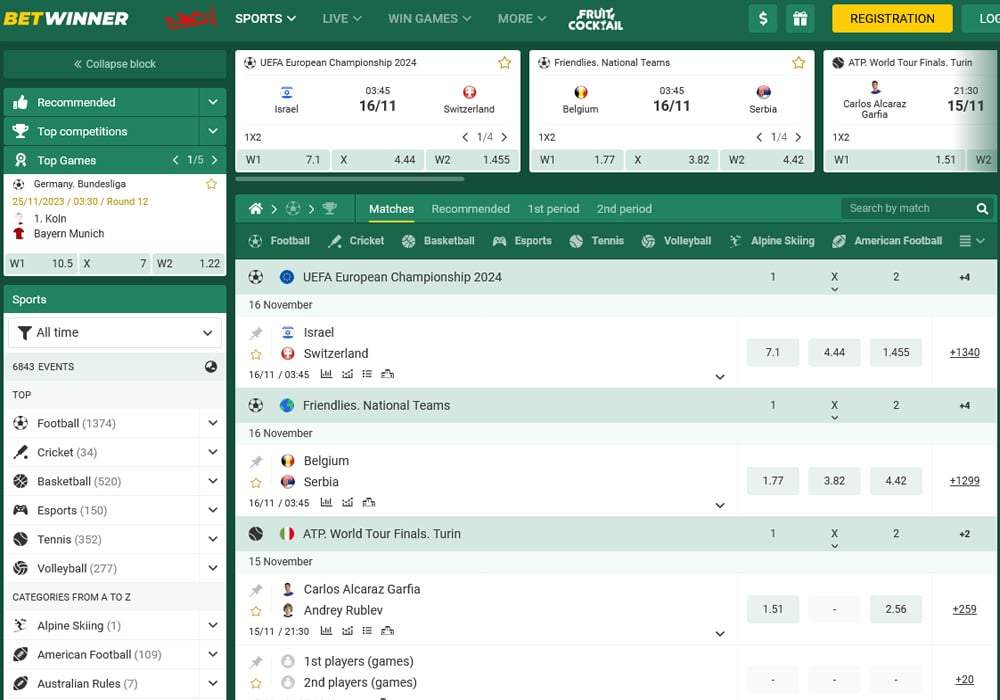Click the horizontal carousel scrollbar
Viewport: 1000px width, 700px height.
[350, 179]
